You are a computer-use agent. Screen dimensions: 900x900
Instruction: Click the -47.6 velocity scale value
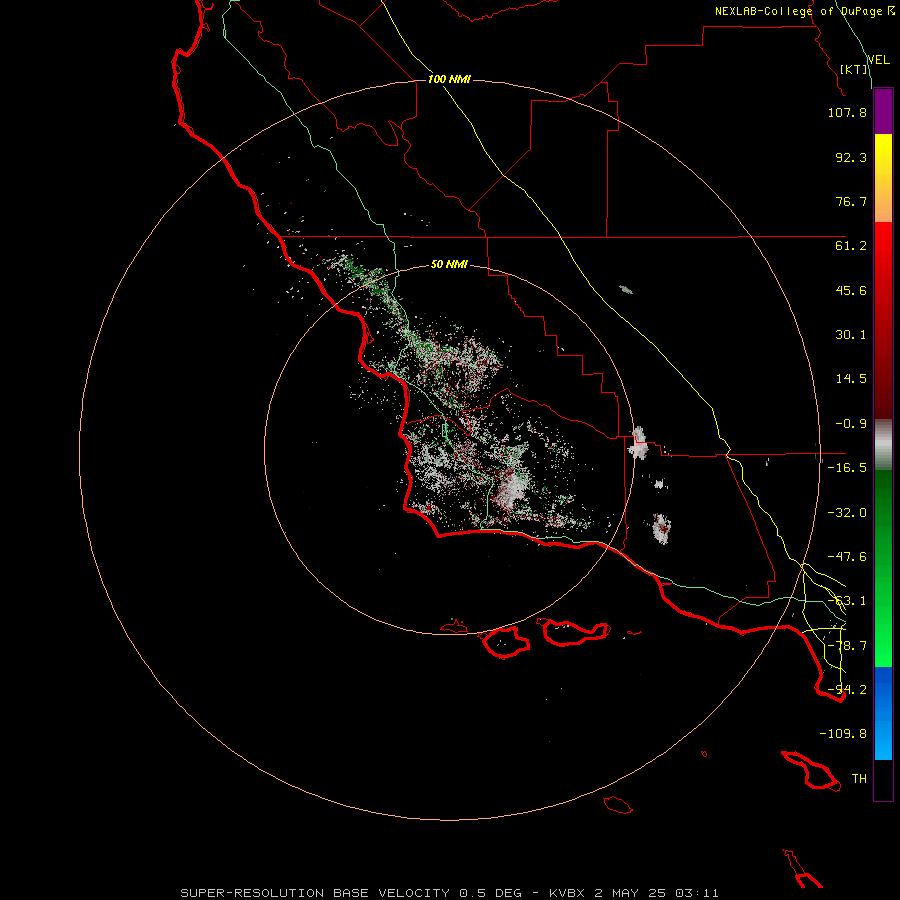coord(847,557)
